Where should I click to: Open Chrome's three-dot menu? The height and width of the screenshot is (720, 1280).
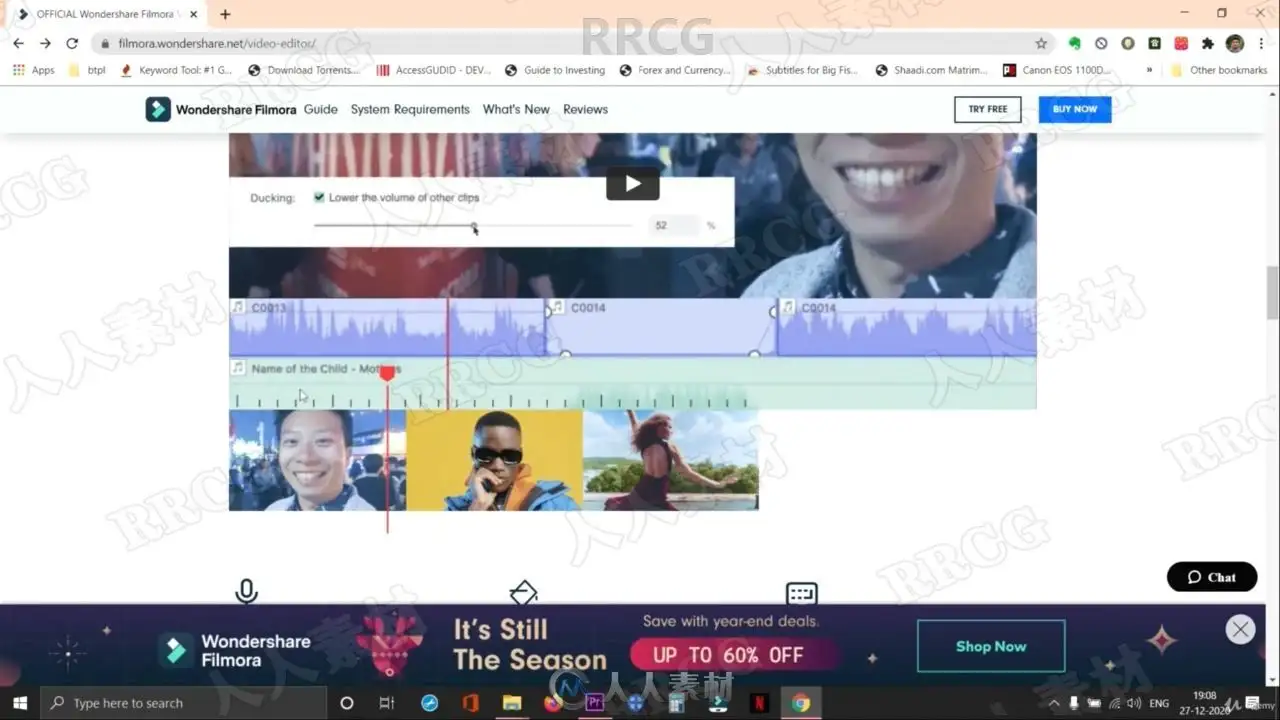(x=1262, y=43)
